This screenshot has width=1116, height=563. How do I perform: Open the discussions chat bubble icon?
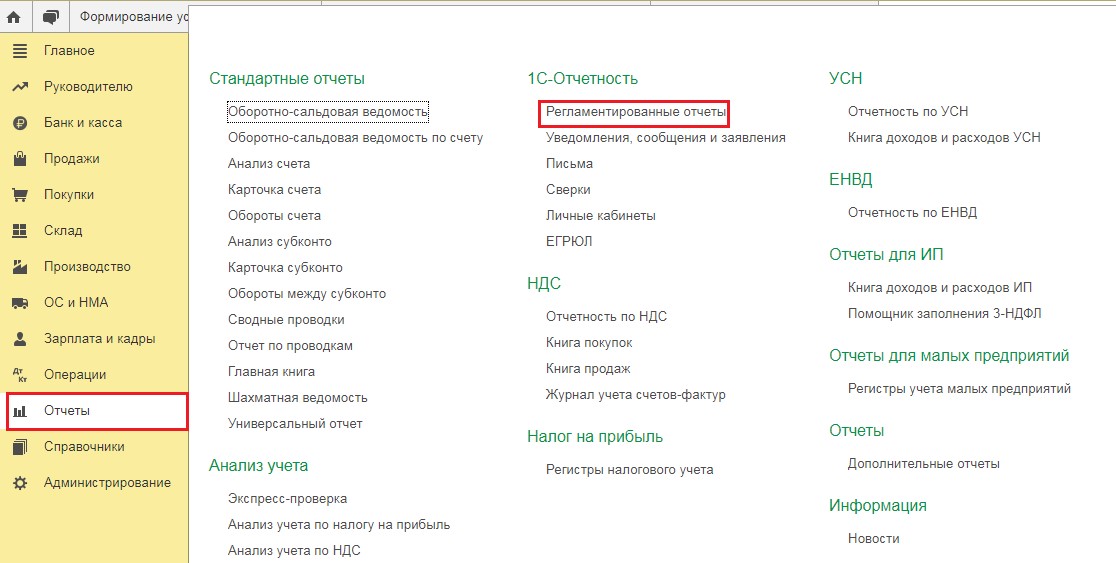[51, 16]
